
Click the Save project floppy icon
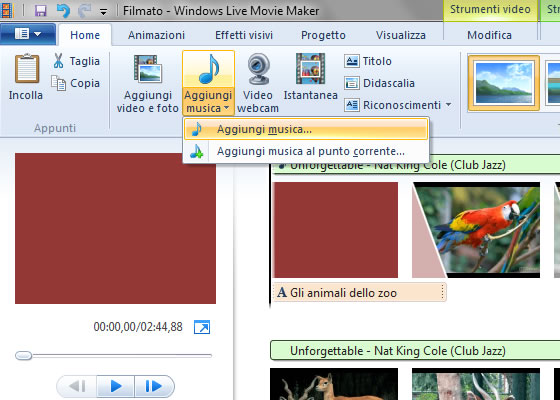coord(40,11)
